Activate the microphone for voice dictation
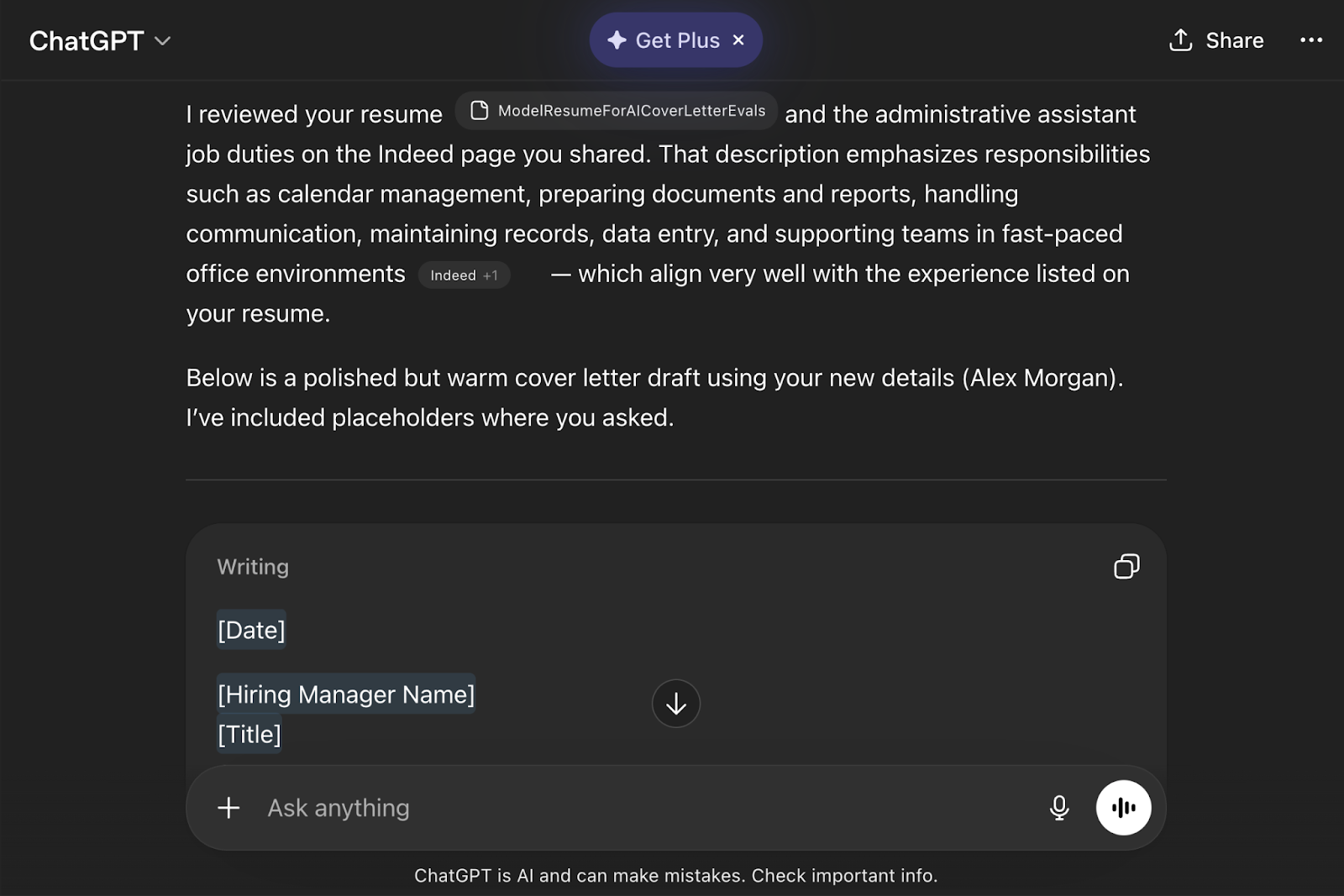The height and width of the screenshot is (896, 1344). (1059, 807)
